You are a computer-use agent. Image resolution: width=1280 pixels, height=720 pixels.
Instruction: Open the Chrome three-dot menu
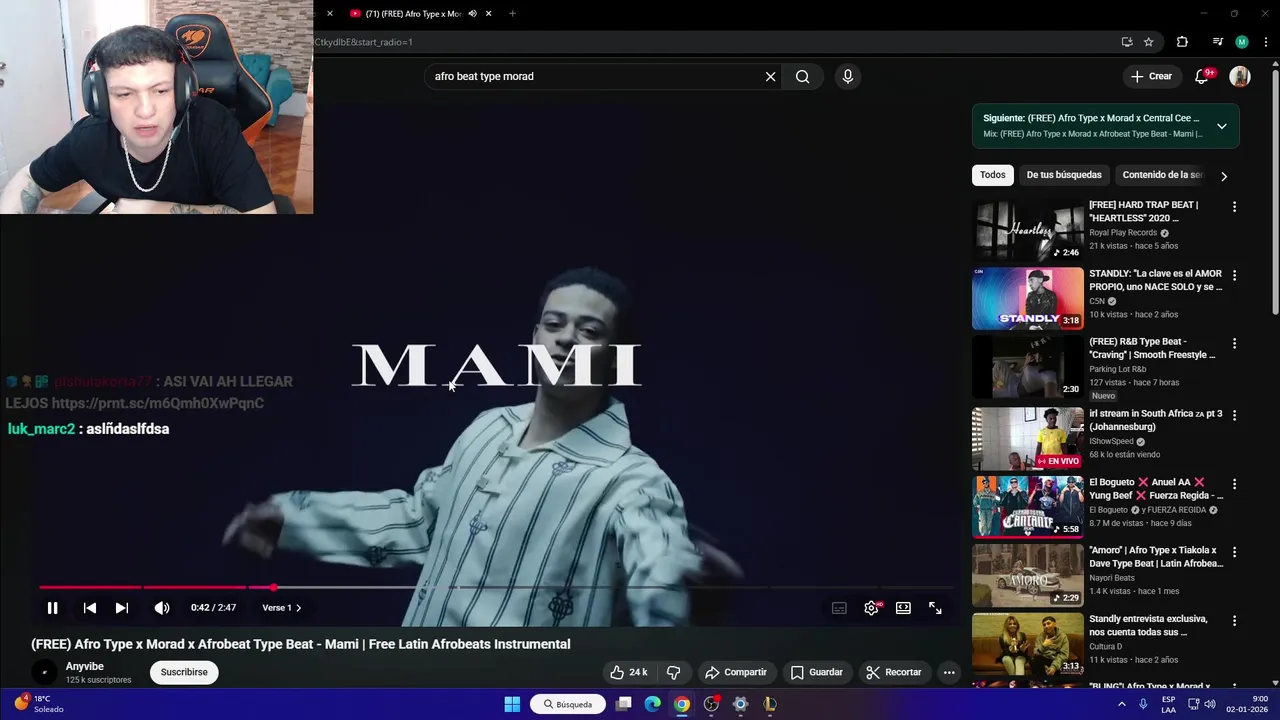1266,42
